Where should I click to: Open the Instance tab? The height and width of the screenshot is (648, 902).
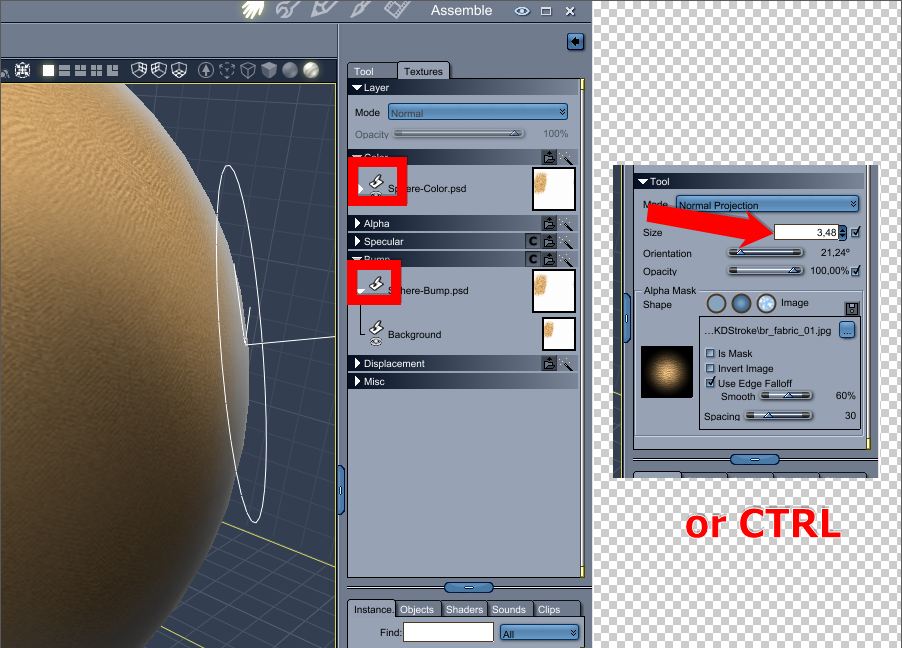372,609
